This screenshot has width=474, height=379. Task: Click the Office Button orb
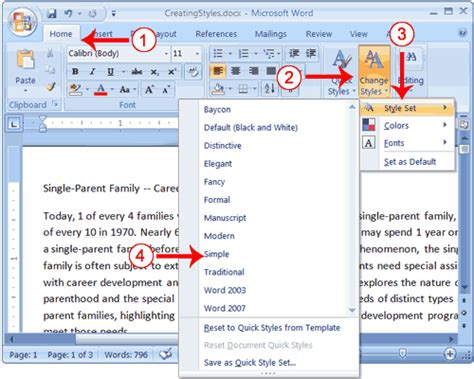[x=22, y=21]
